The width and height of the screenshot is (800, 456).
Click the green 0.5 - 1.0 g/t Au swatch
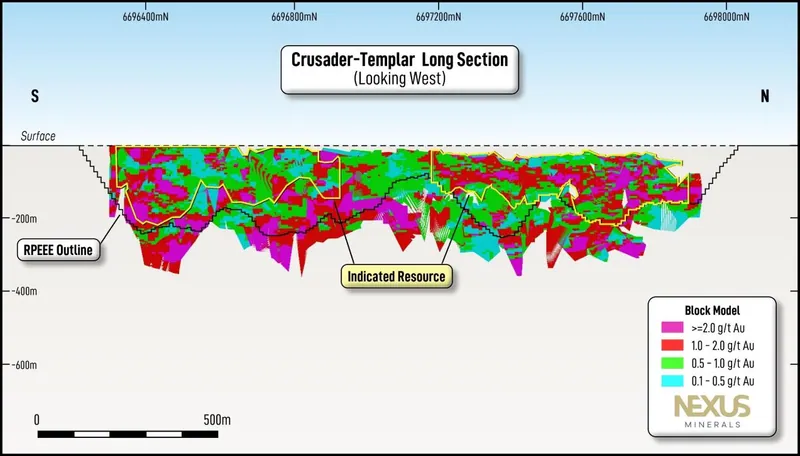tap(672, 363)
